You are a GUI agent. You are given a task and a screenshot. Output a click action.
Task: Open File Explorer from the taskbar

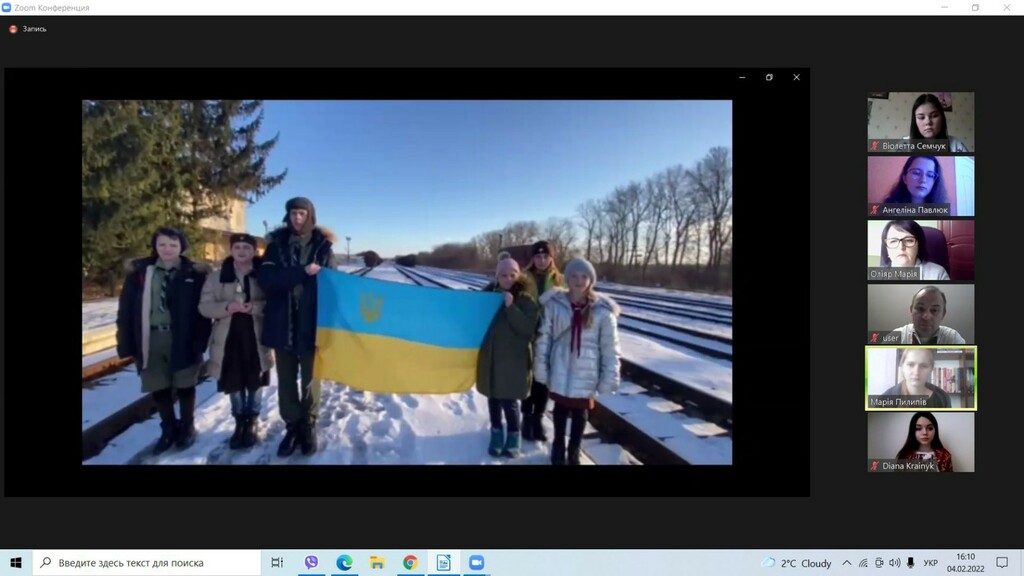click(377, 563)
